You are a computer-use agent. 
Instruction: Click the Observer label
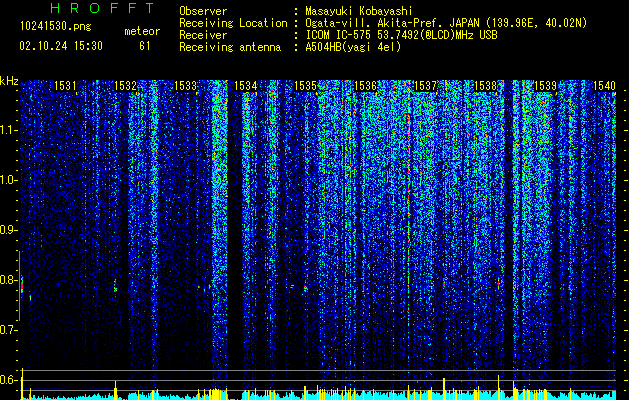203,11
